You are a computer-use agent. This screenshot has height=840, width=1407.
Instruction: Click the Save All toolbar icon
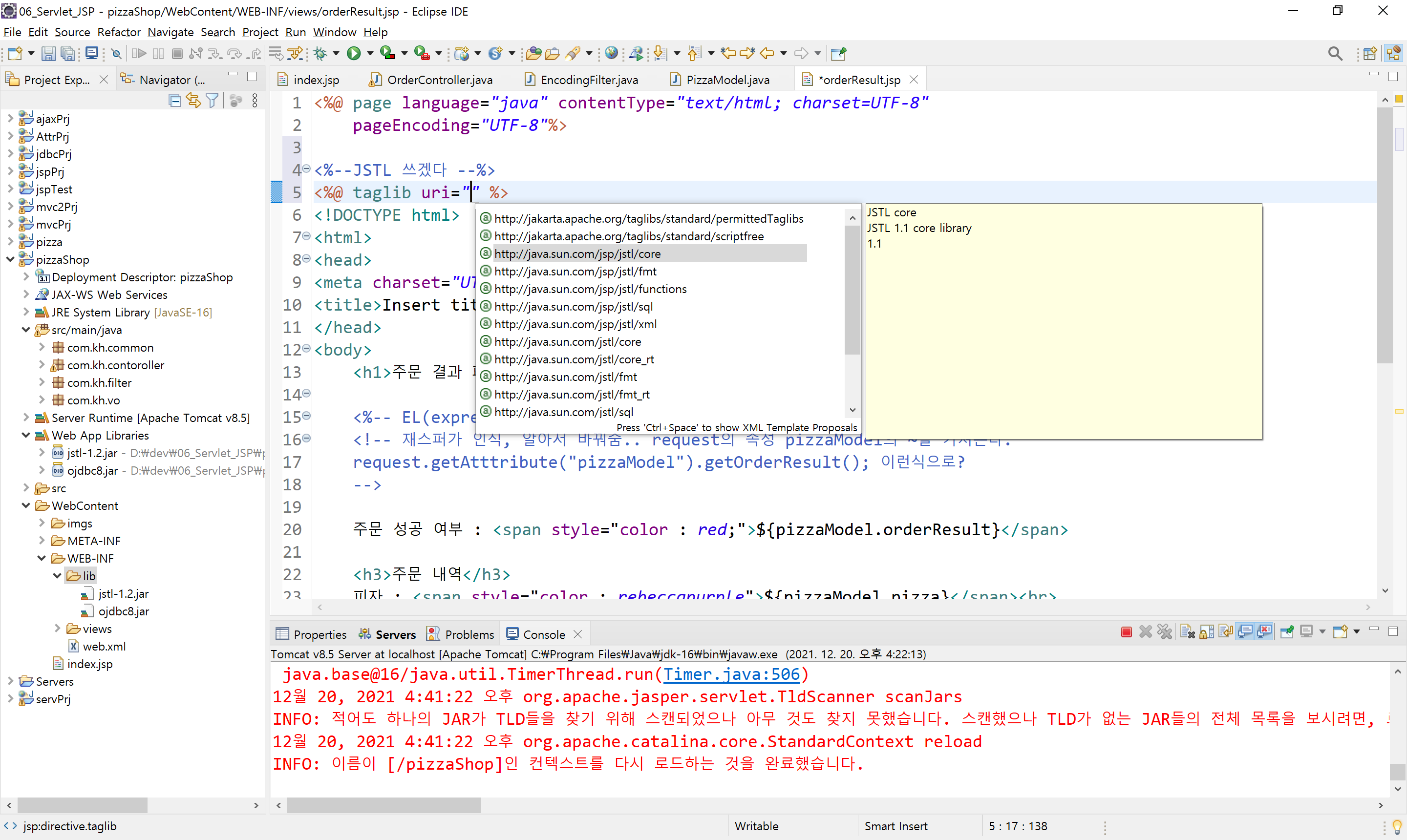tap(68, 53)
